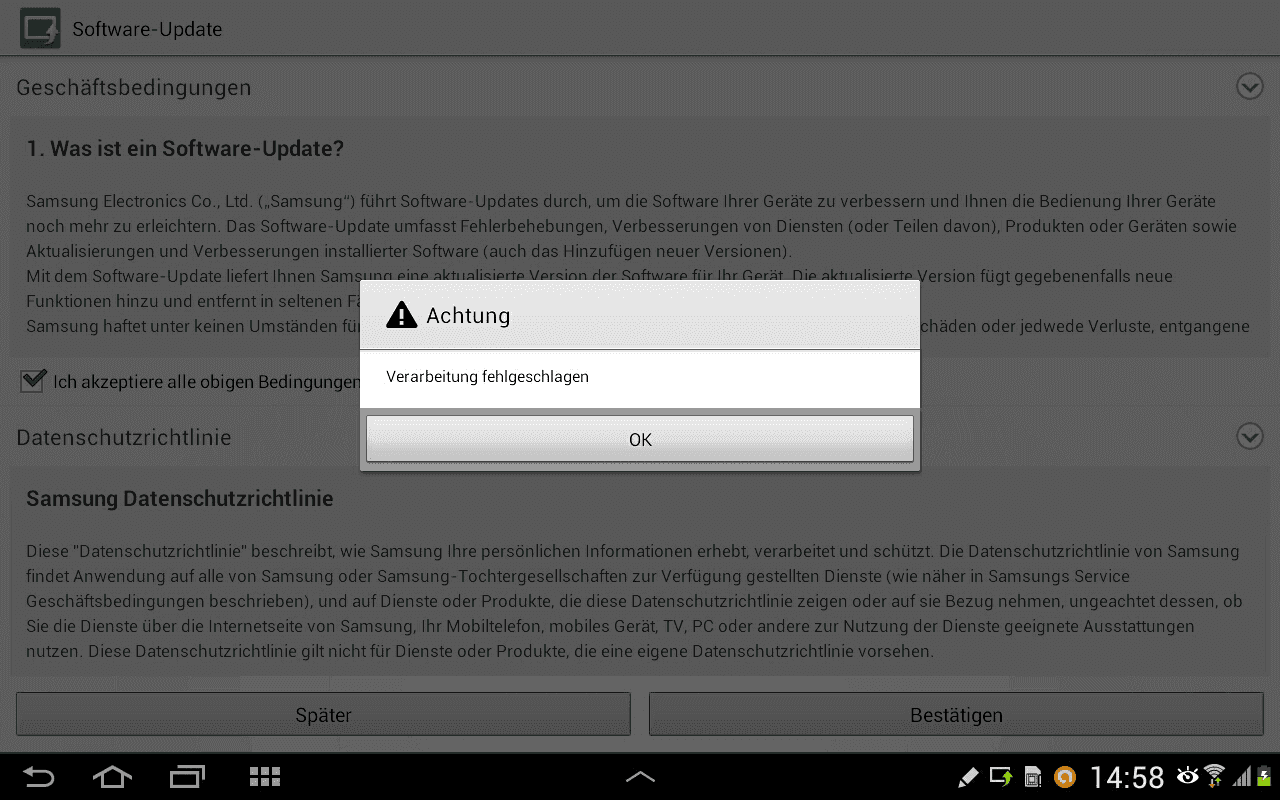Screen dimensions: 1280x800
Task: Tap the Software-Update app icon in header
Action: click(x=39, y=28)
